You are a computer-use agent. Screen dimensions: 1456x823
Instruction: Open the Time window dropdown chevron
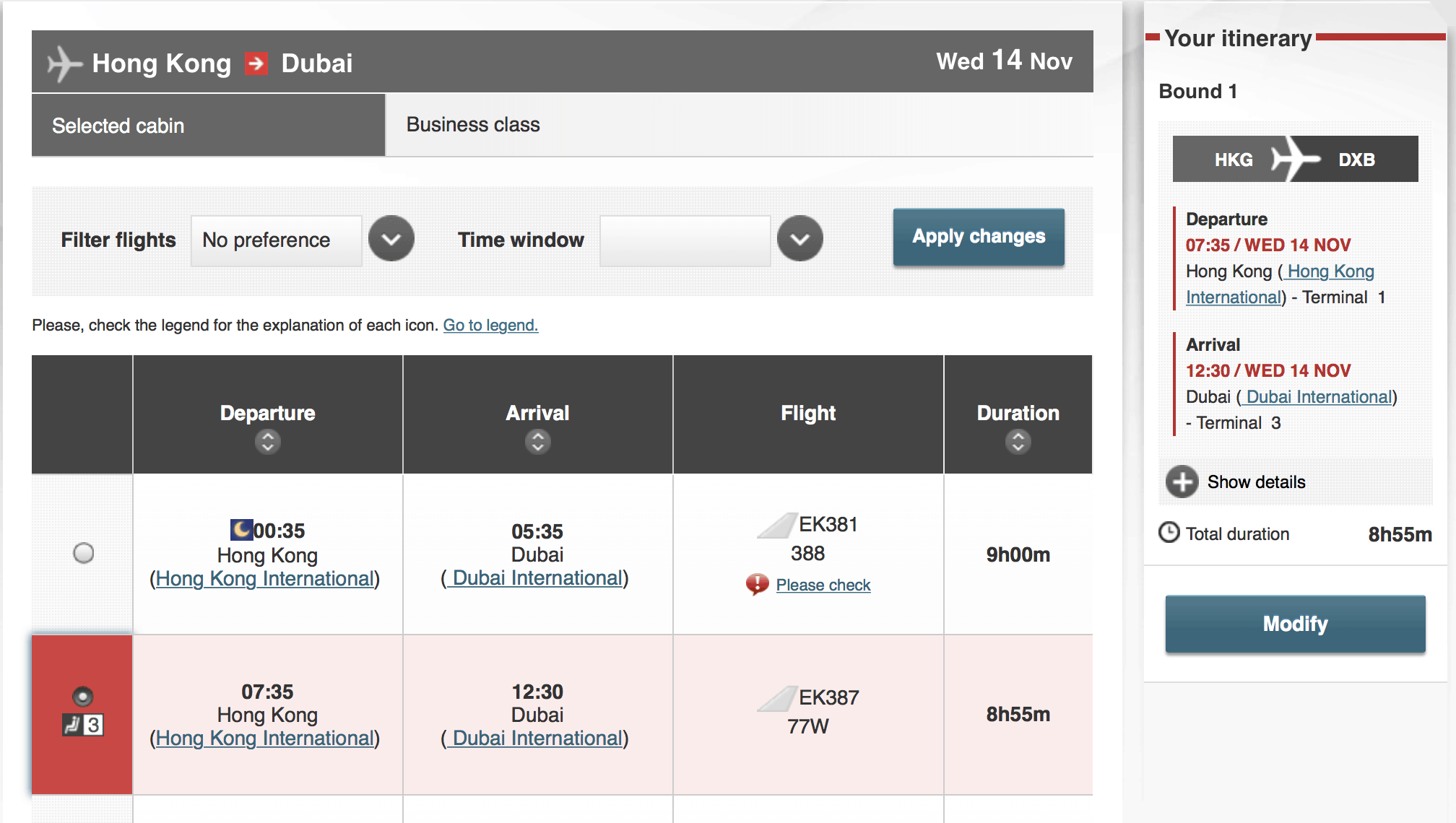[x=799, y=238]
